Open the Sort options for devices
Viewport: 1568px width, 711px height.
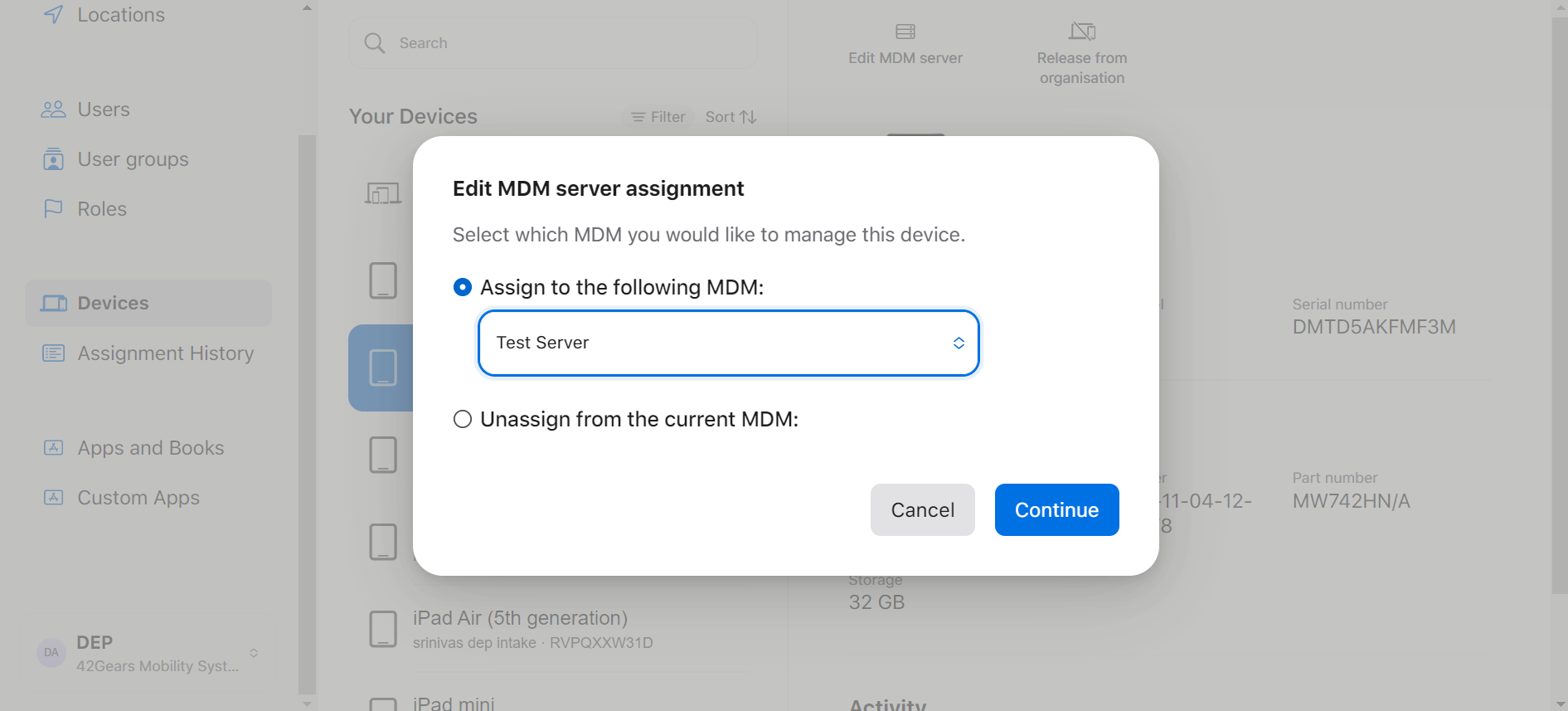(731, 117)
